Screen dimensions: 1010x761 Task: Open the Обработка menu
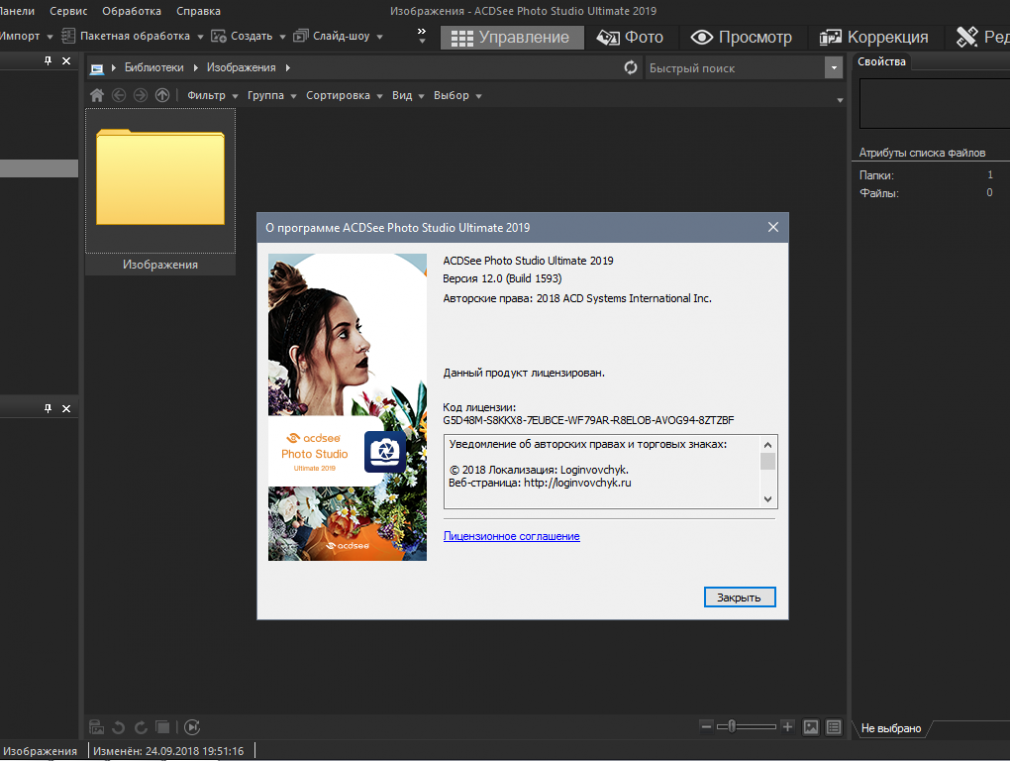pyautogui.click(x=131, y=11)
